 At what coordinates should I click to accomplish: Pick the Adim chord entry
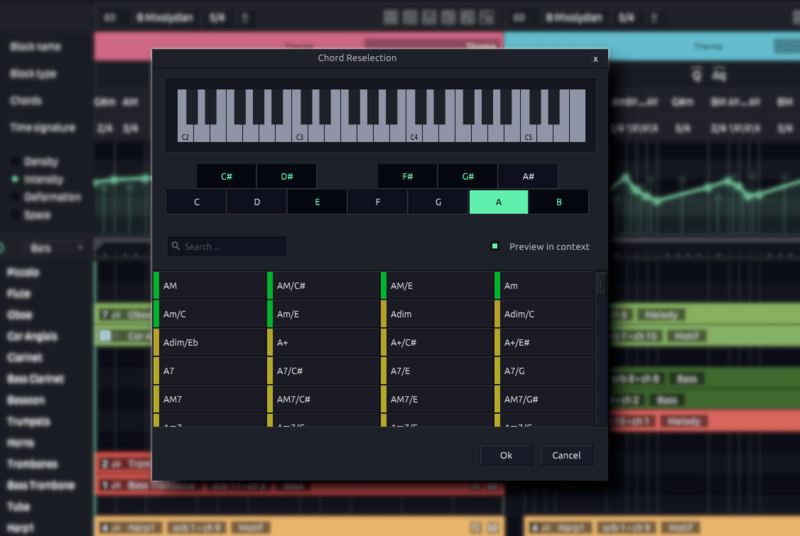437,314
